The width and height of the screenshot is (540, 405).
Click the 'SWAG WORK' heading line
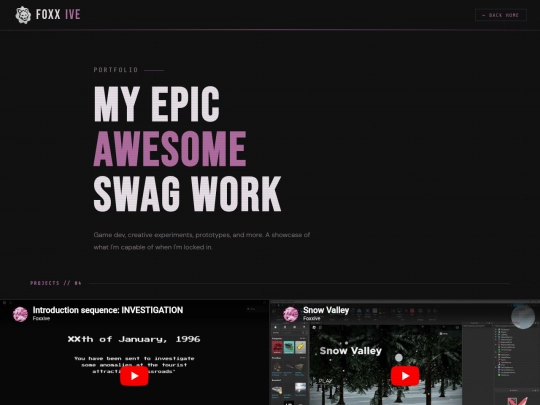[187, 194]
